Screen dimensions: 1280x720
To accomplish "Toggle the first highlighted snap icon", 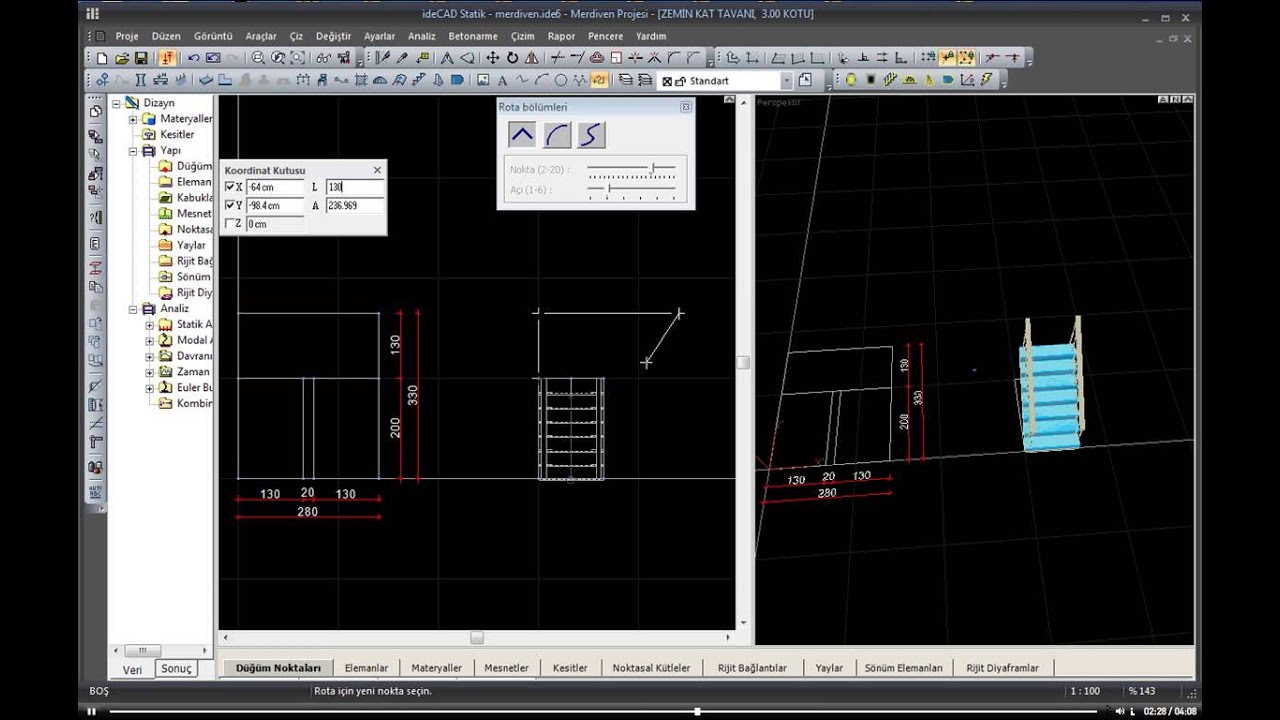I will 946,58.
